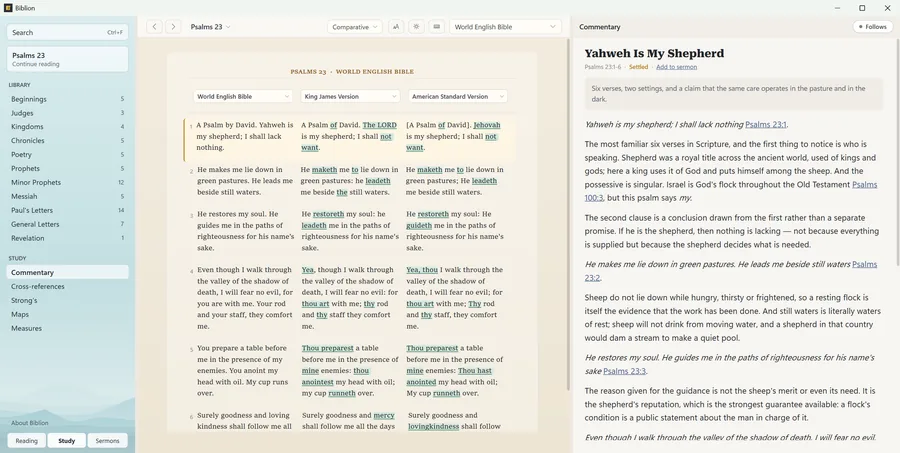The width and height of the screenshot is (900, 453).
Task: Open the Psalms 23 chapter picker
Action: [x=210, y=26]
